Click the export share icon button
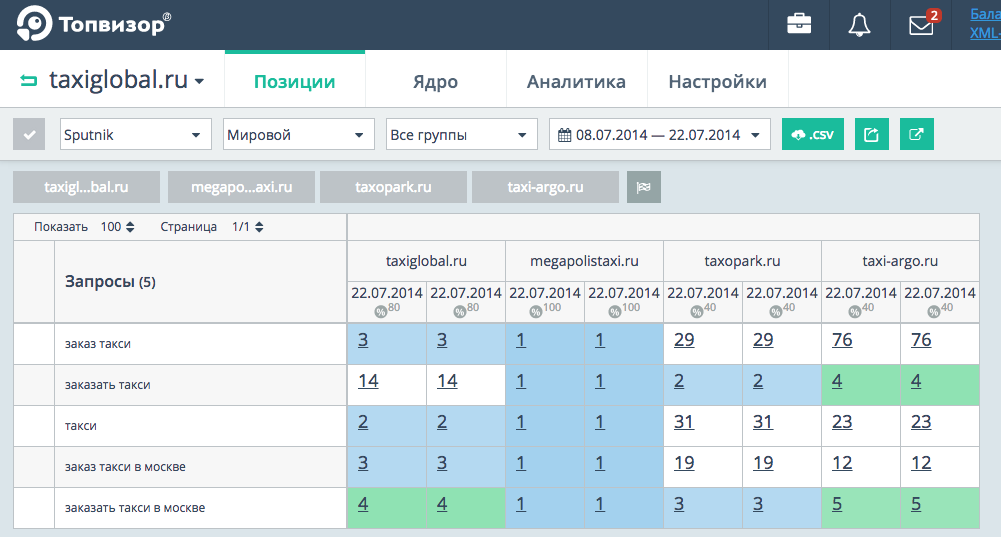 click(x=871, y=134)
